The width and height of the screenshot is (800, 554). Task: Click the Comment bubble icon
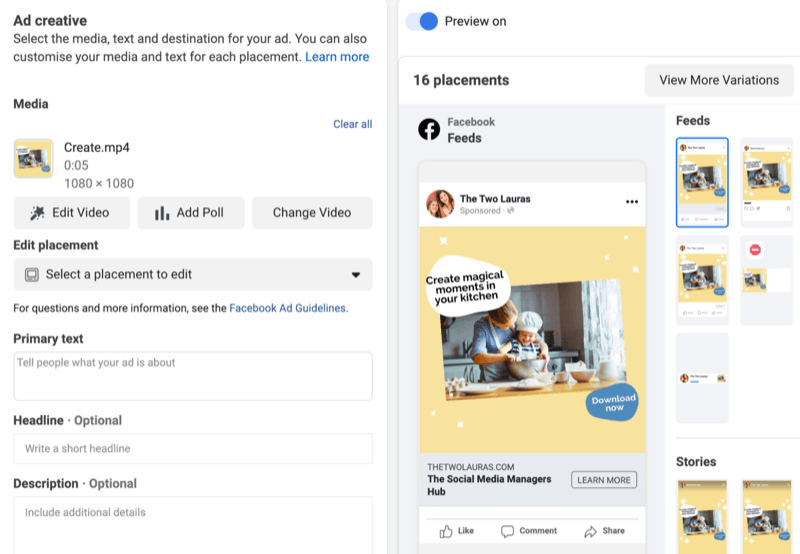[x=507, y=532]
